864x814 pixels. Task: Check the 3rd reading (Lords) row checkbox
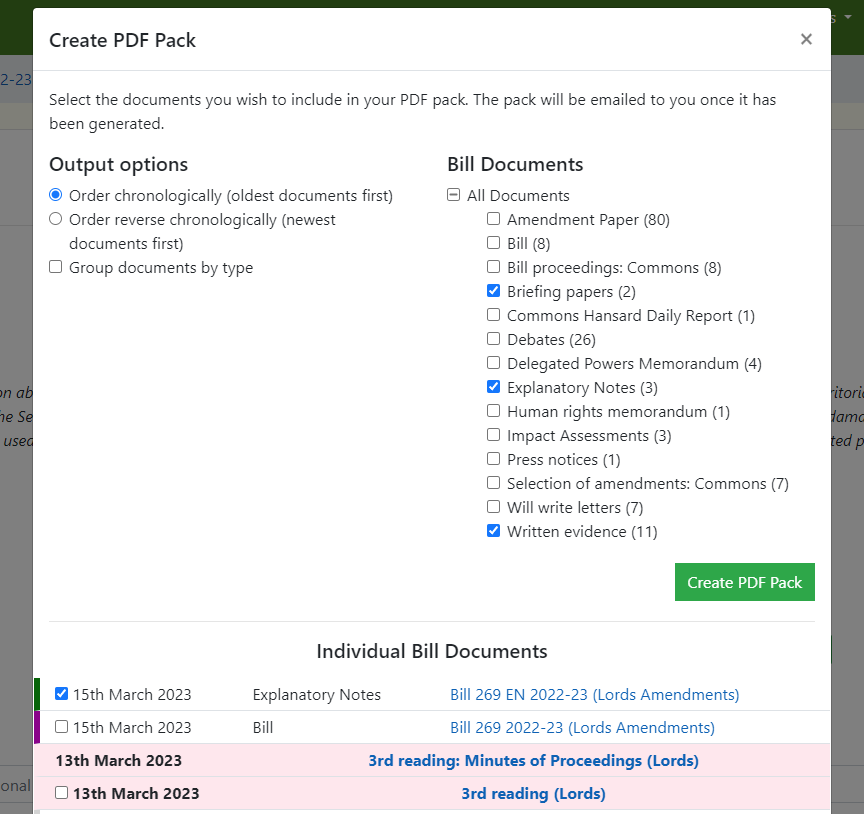[62, 793]
